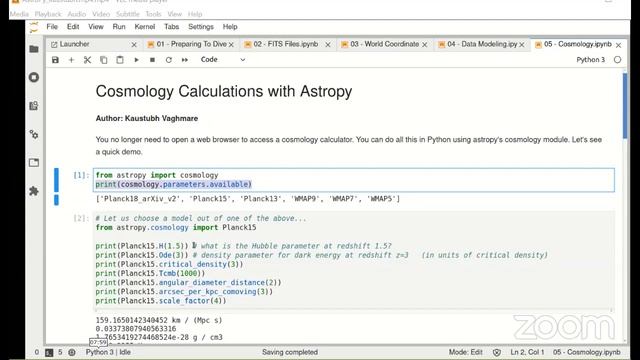Close the 01 - Preparing To Dive tab

coord(231,45)
